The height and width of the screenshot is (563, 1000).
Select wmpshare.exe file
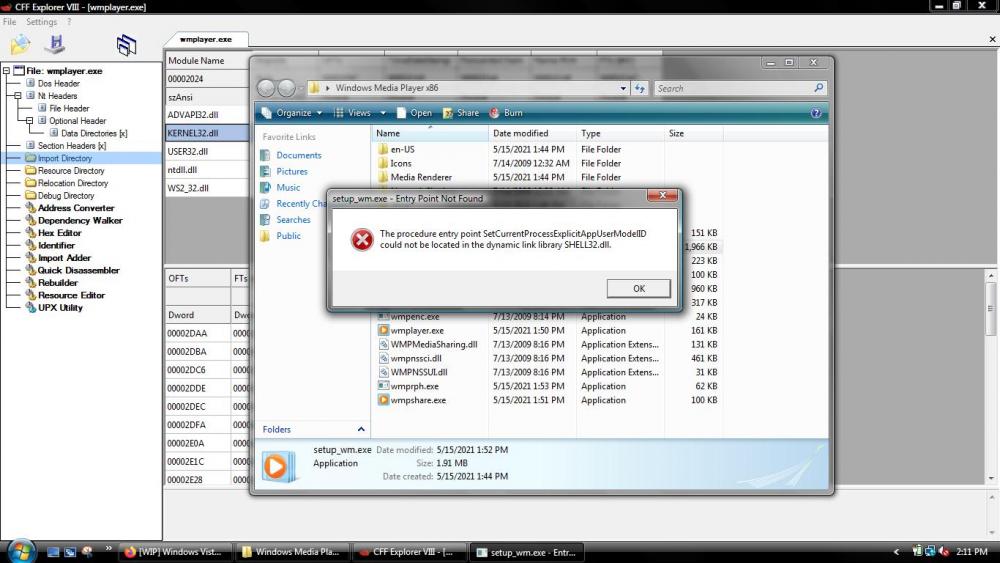[x=418, y=400]
